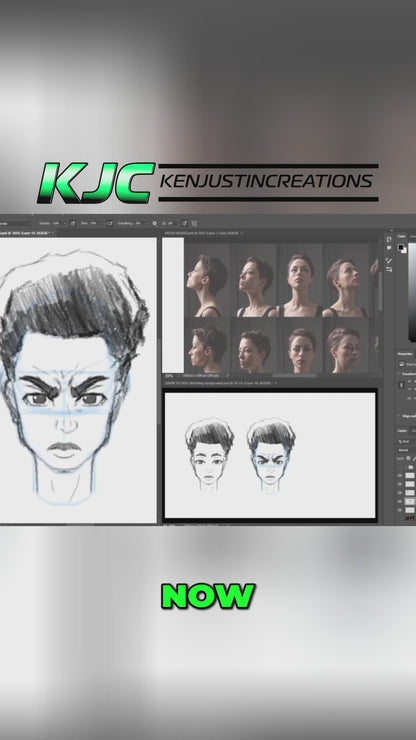
Task: Click the brush angle icon in options bar
Action: click(163, 223)
